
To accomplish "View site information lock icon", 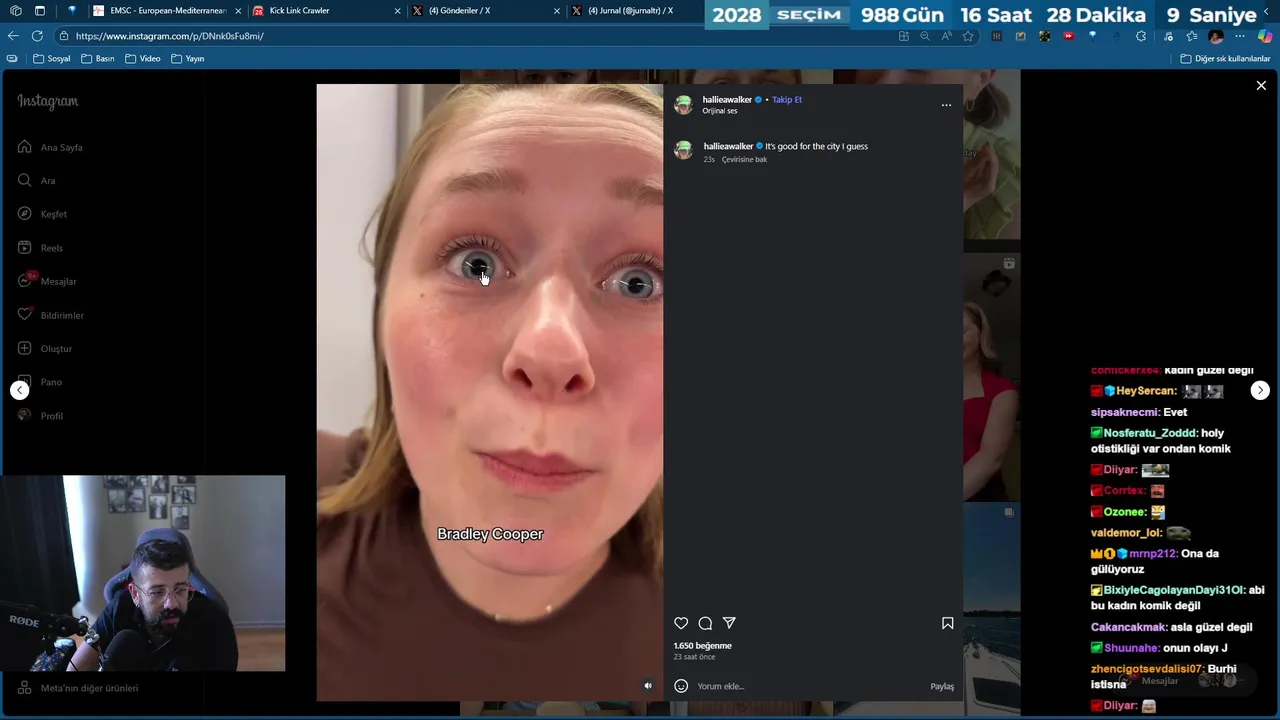I will click(64, 36).
